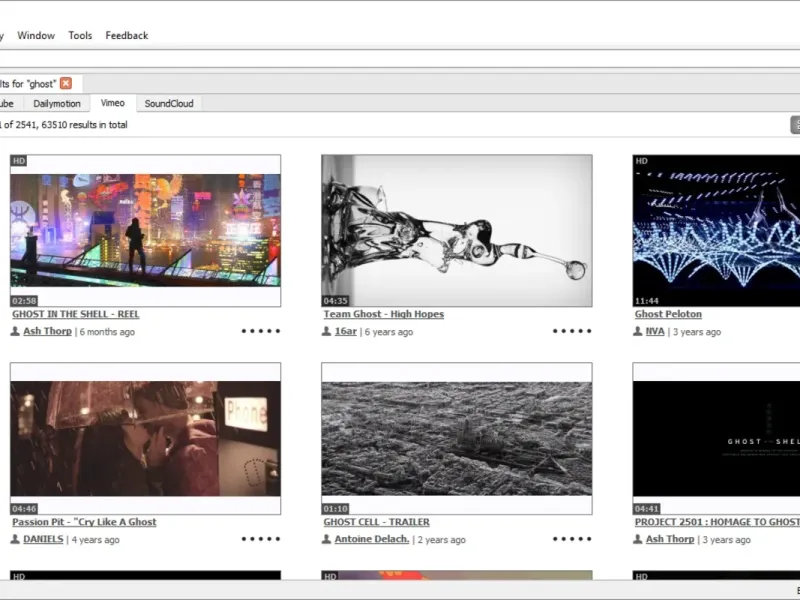Screen dimensions: 800x600
Task: Open the Ghost Cell Trailer thumbnail
Action: tap(457, 438)
